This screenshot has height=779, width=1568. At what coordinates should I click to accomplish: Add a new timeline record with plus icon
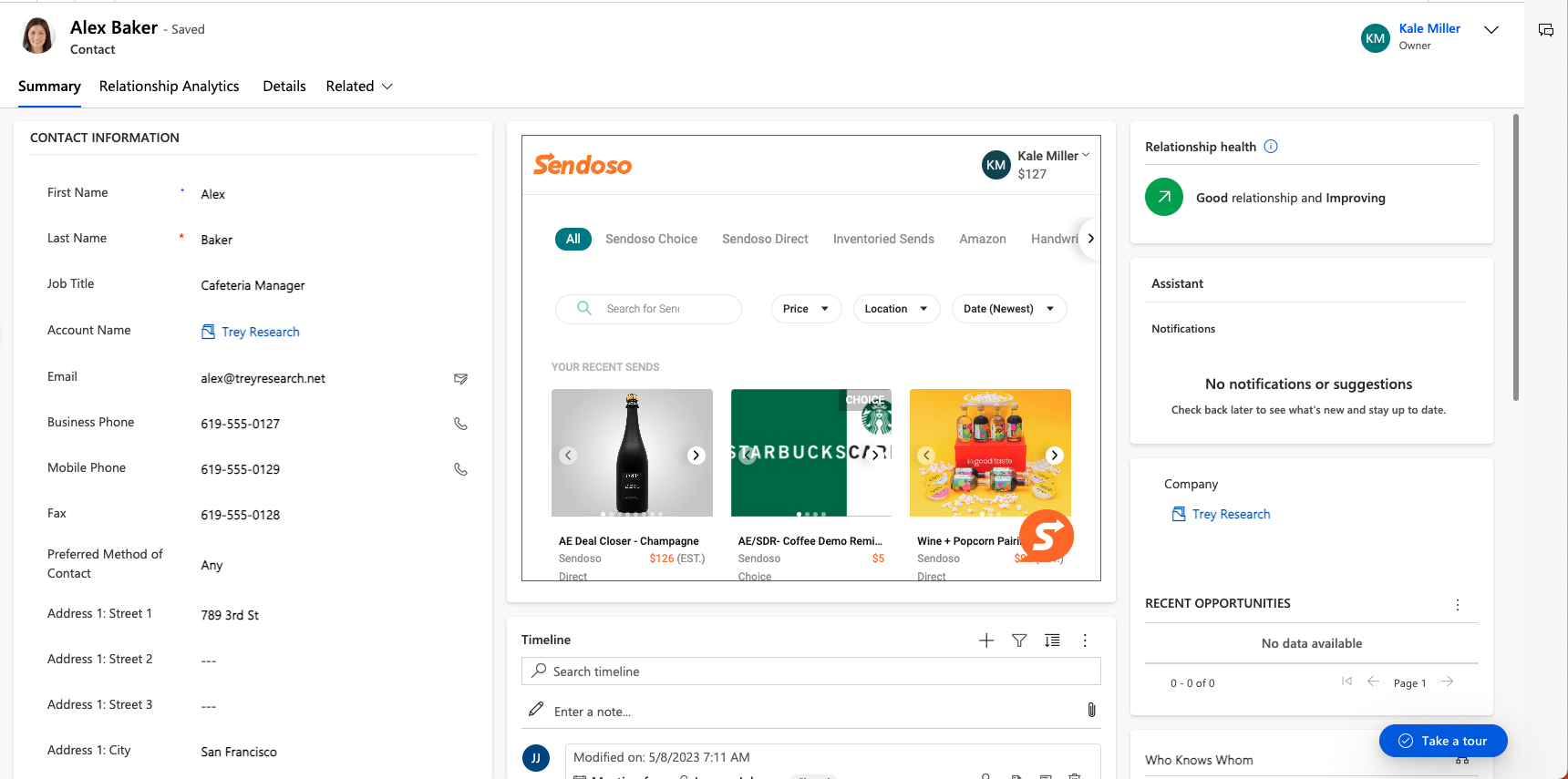coord(986,641)
